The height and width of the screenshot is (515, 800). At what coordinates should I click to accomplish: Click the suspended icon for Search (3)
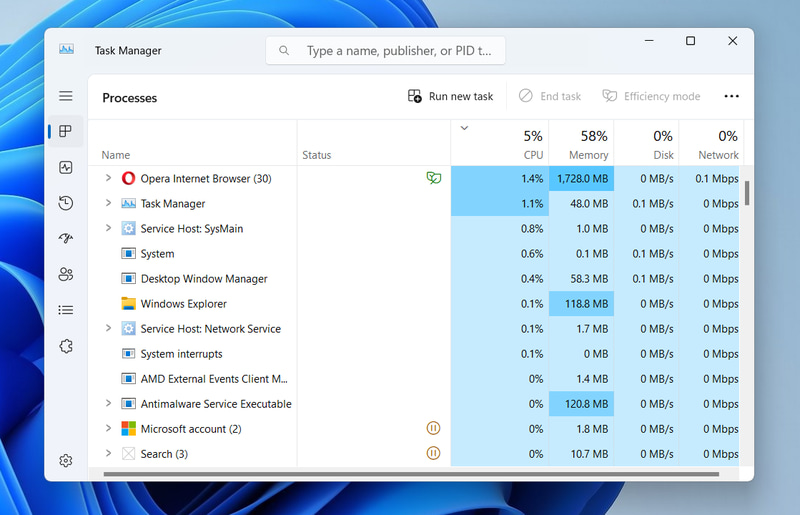pyautogui.click(x=433, y=453)
